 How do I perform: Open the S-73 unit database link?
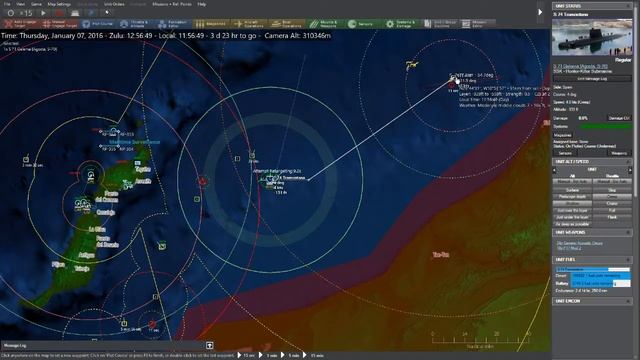(x=580, y=66)
